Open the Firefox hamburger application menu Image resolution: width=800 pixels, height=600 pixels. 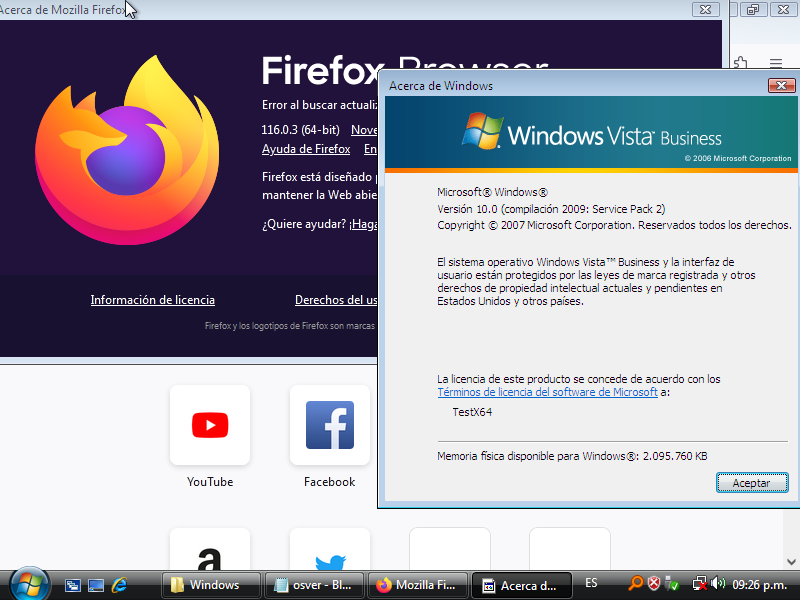[x=776, y=64]
